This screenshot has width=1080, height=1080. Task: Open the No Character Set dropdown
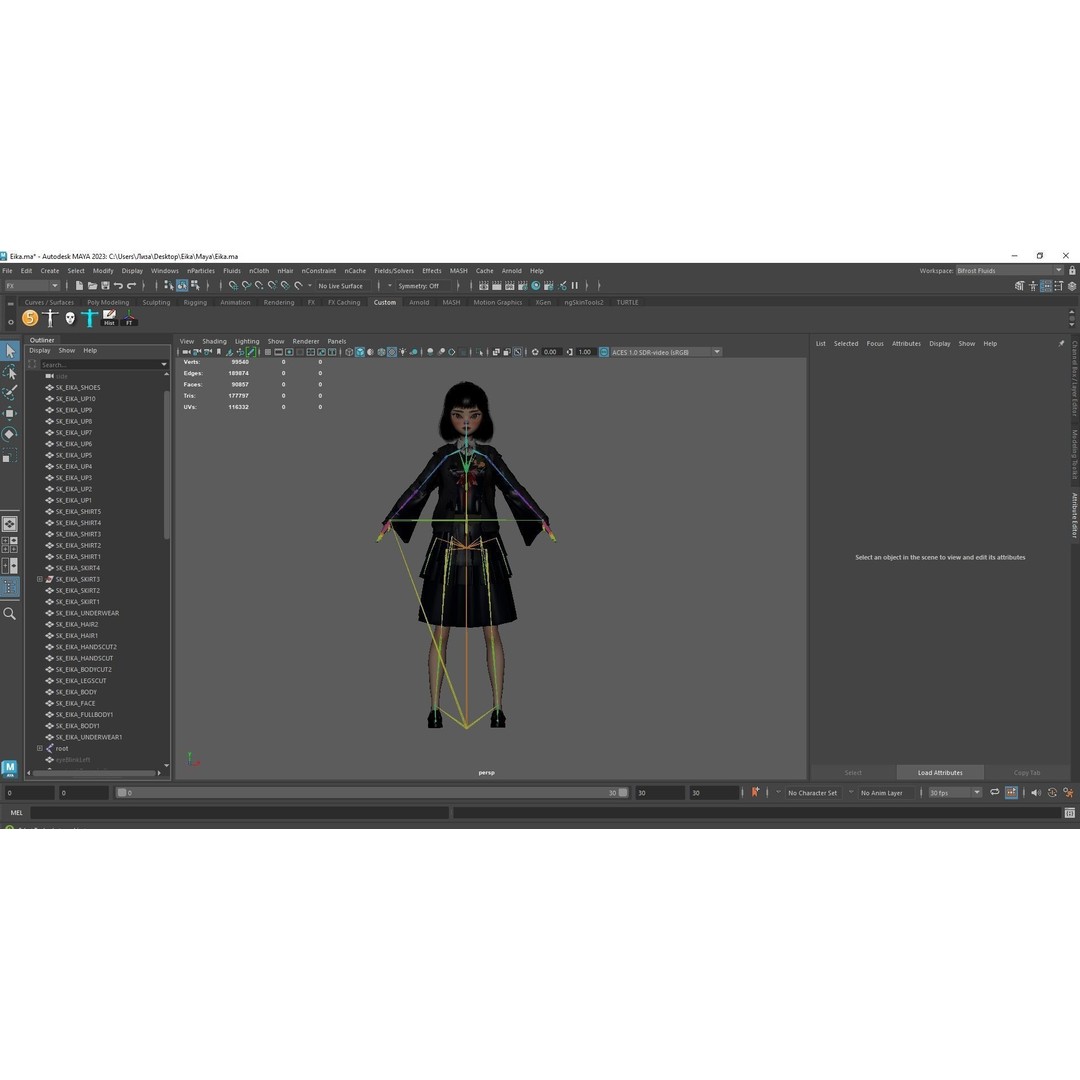pyautogui.click(x=812, y=793)
